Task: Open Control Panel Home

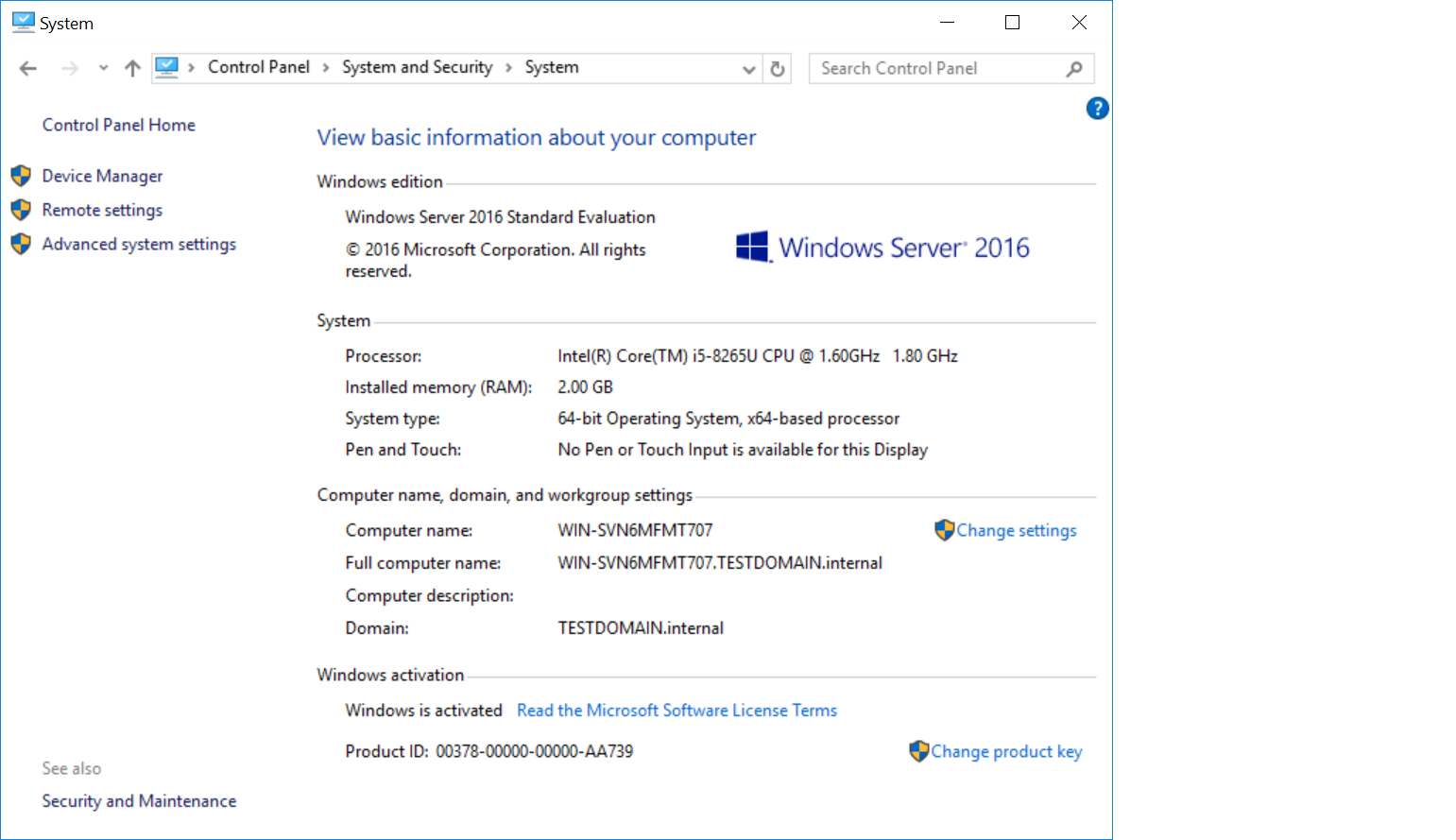Action: (119, 125)
